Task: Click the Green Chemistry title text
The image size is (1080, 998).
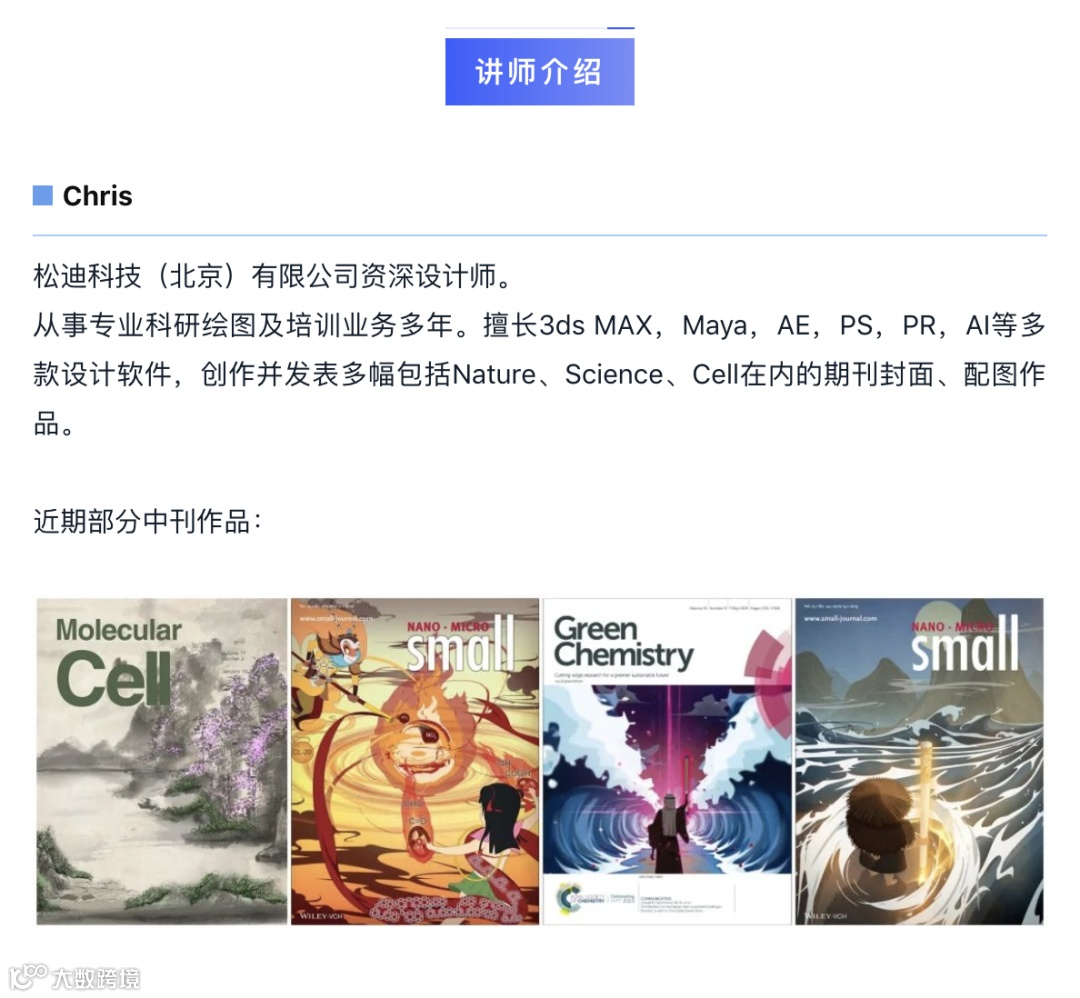Action: [623, 643]
